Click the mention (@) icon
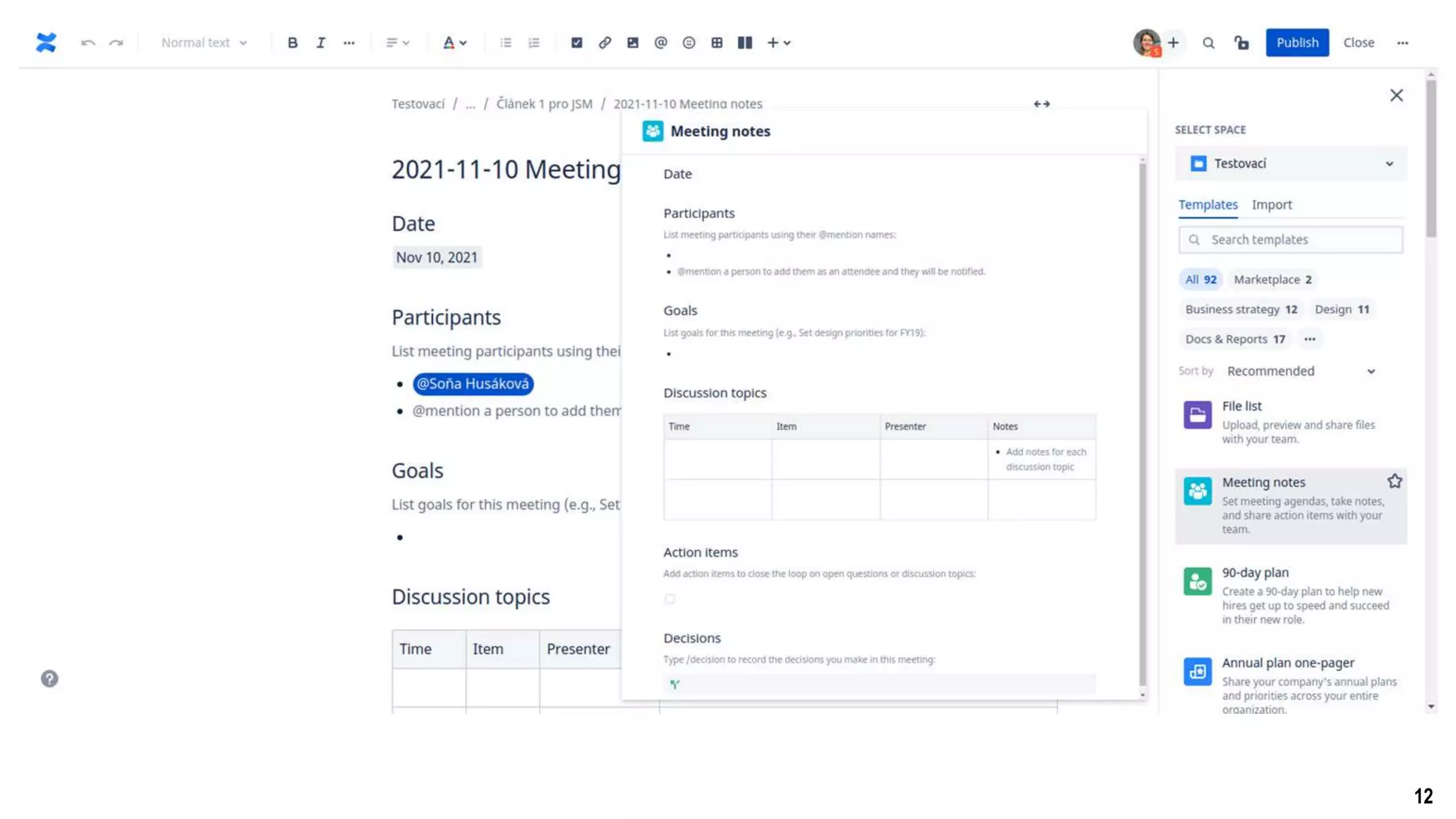The image size is (1456, 819). (660, 43)
